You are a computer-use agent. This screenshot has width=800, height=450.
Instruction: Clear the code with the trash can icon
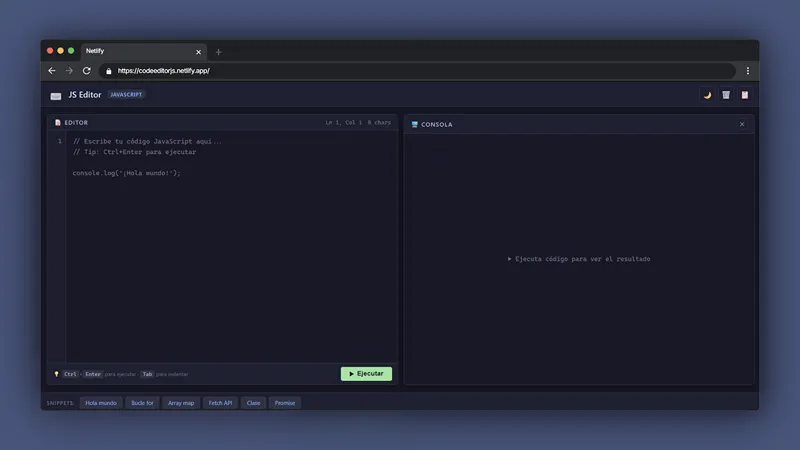726,95
